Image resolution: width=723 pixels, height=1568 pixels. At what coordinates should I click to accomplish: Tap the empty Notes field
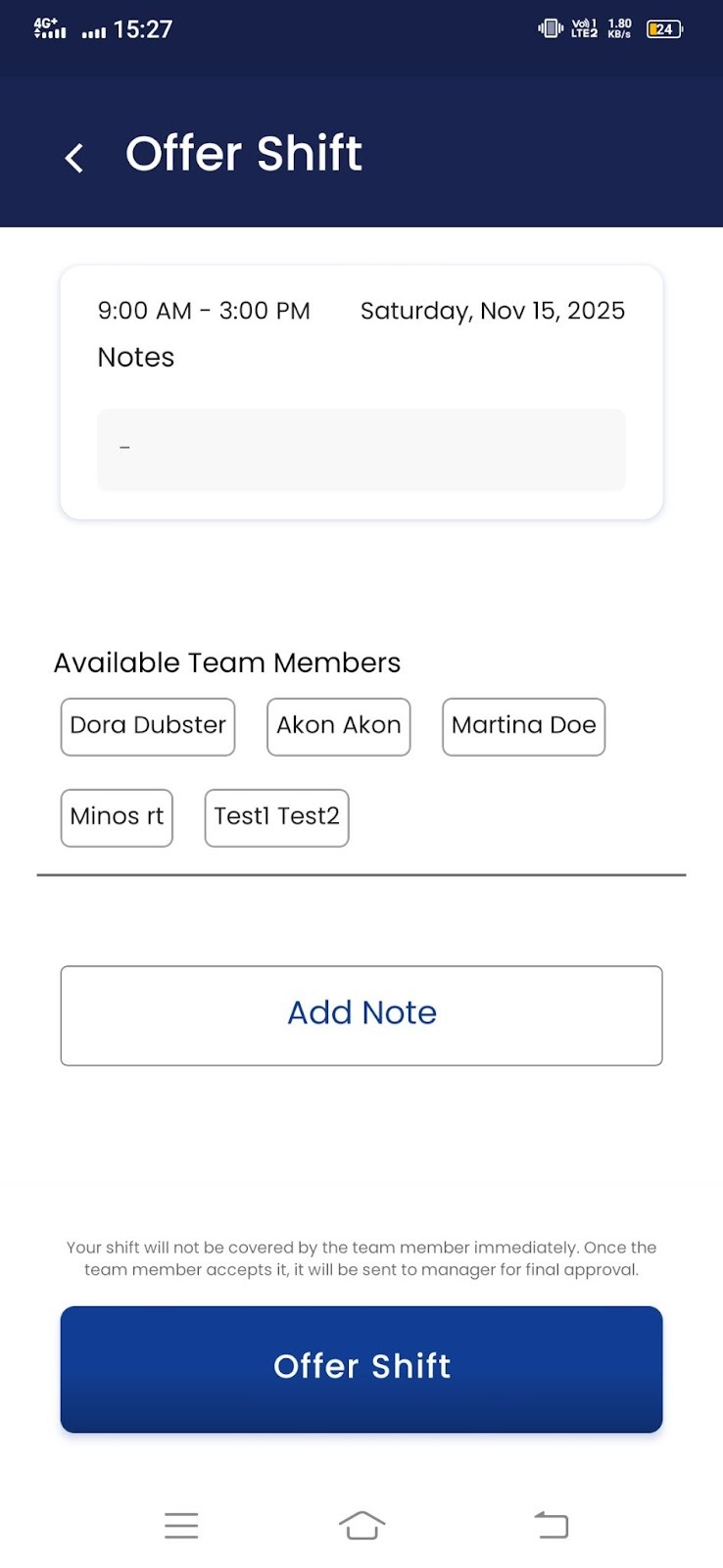pos(361,450)
